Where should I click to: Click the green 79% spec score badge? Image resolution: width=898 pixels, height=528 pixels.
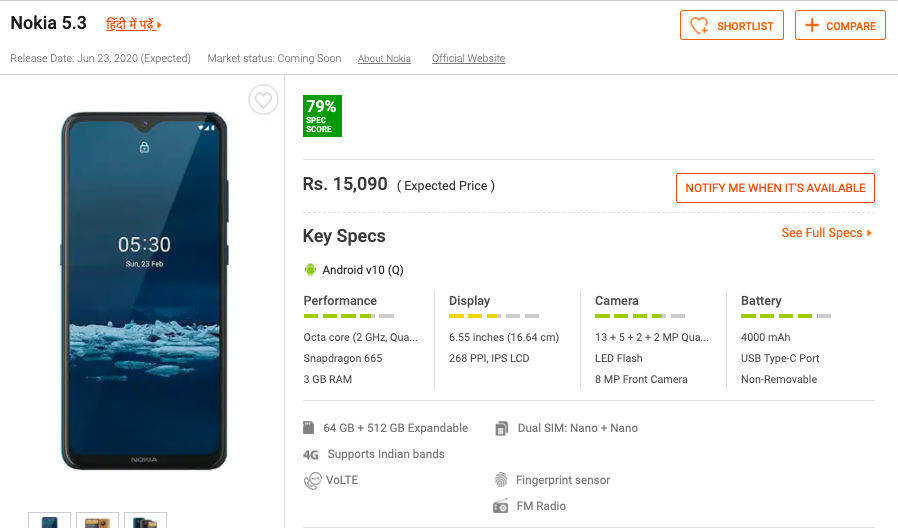322,116
